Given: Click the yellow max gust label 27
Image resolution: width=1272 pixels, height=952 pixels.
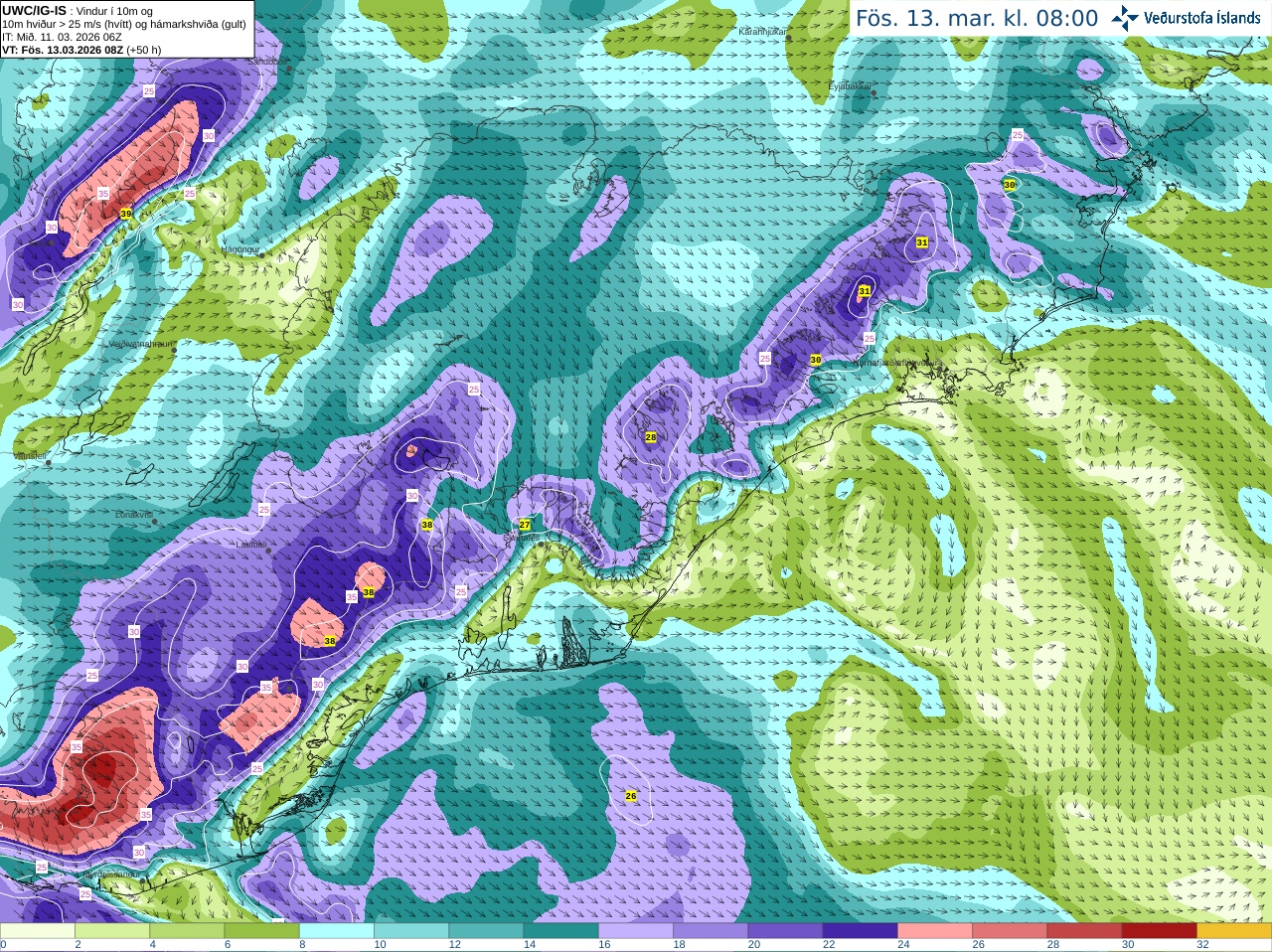Looking at the screenshot, I should [x=525, y=524].
